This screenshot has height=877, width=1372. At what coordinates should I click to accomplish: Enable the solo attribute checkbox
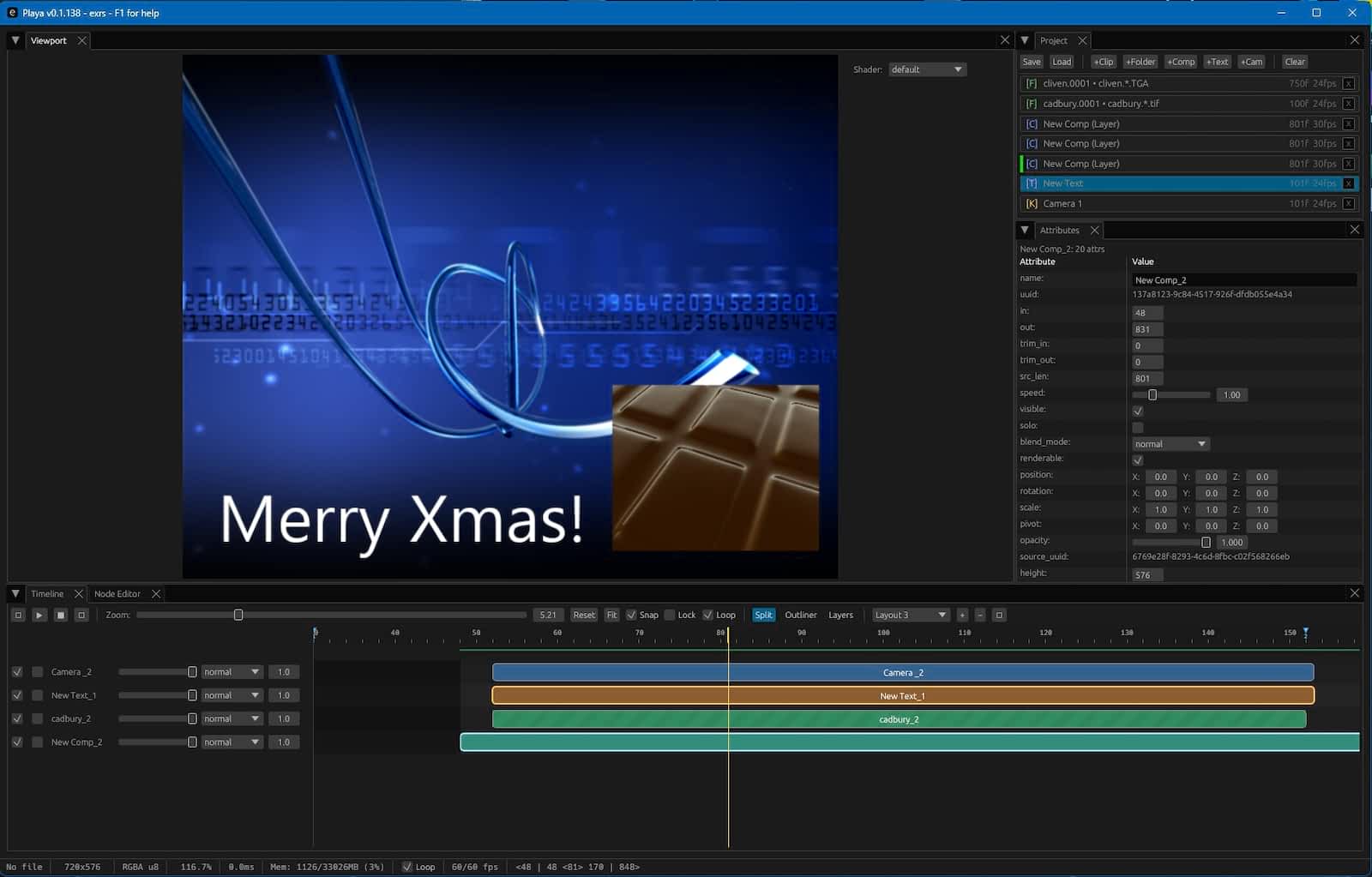(x=1138, y=427)
